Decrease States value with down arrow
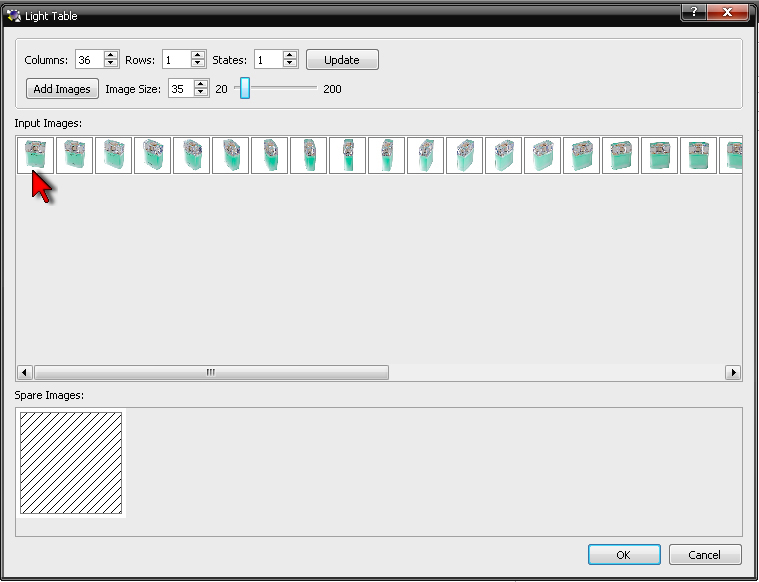The image size is (759, 582). [x=289, y=63]
